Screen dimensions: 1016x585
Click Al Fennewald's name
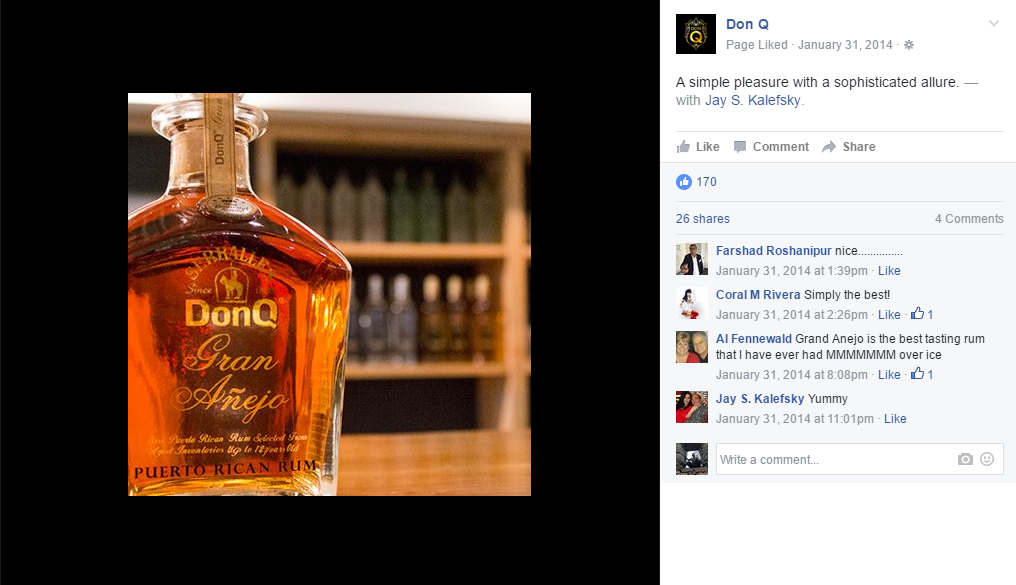tap(754, 339)
